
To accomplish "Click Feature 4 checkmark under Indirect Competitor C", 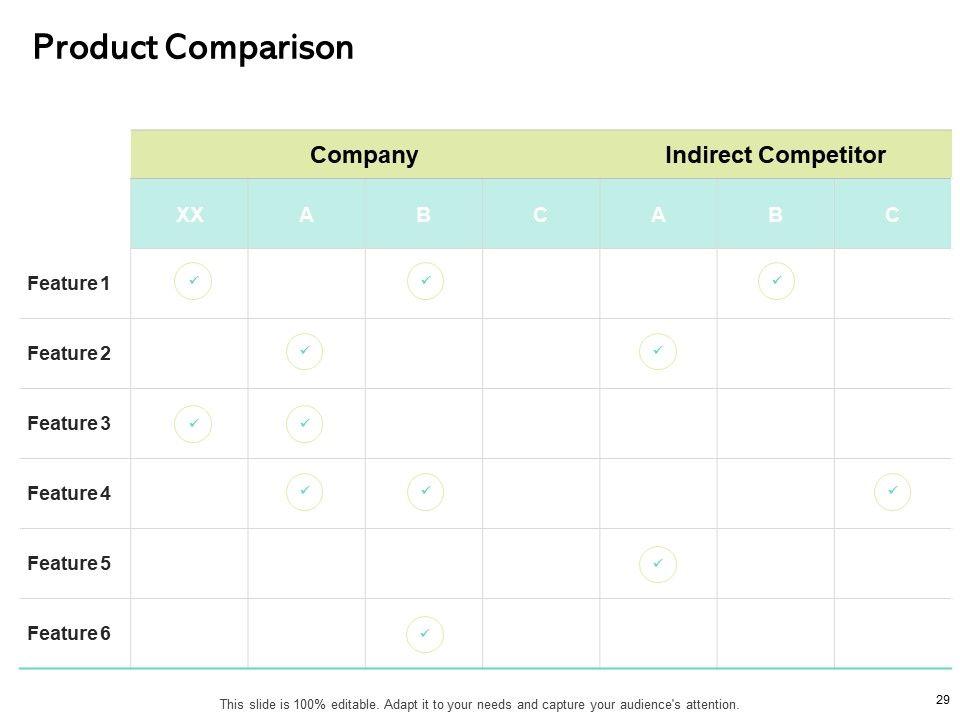I will [x=892, y=492].
